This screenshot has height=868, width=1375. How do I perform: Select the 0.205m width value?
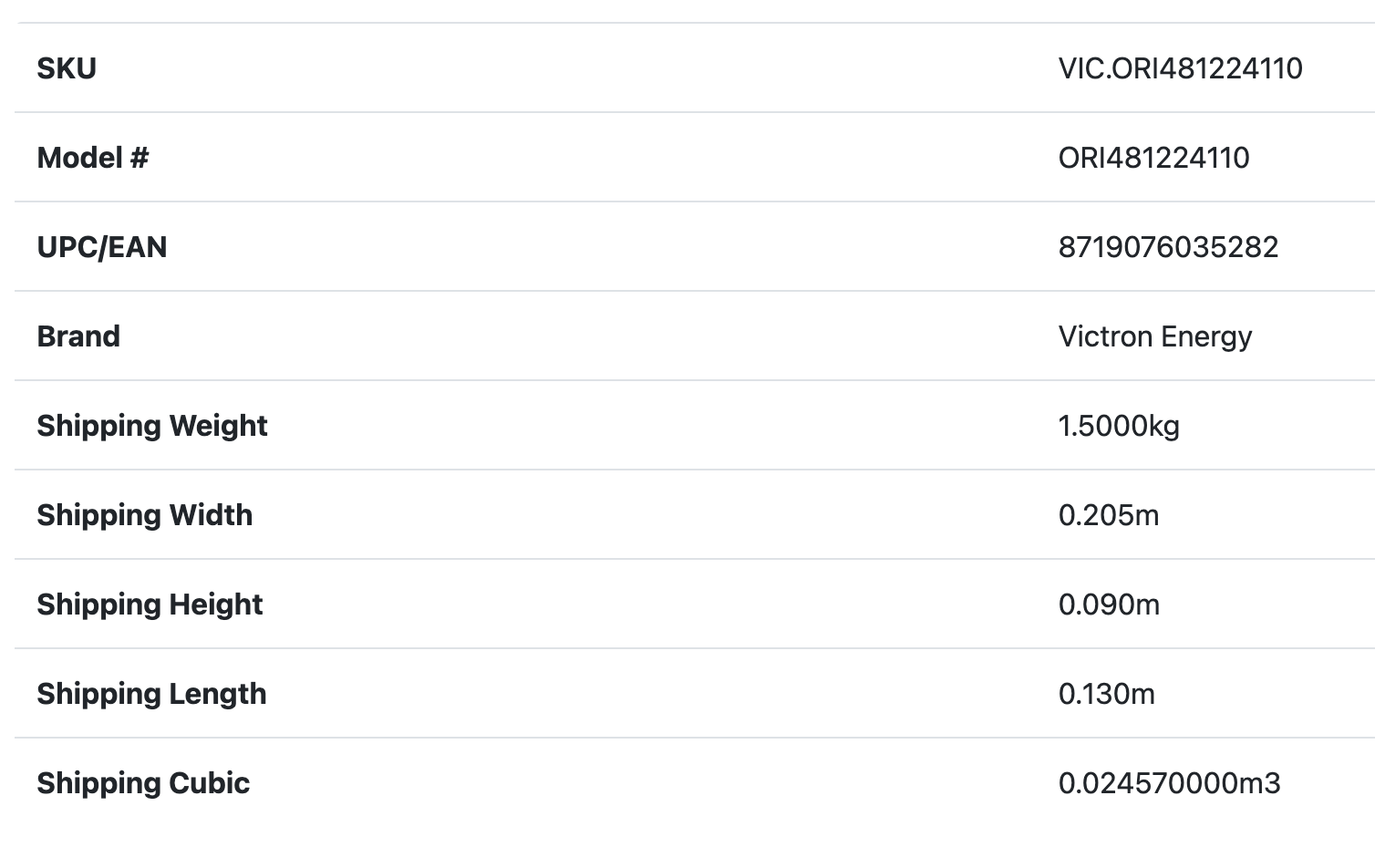coord(1108,515)
